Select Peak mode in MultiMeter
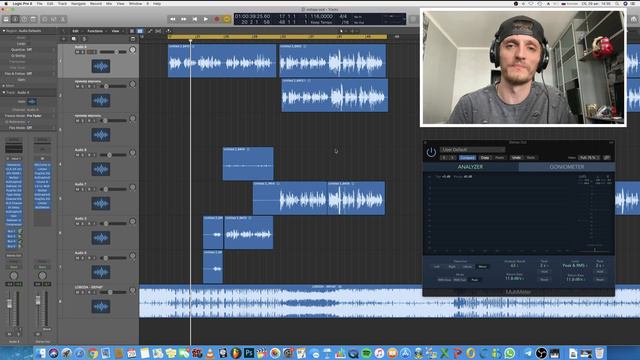Image resolution: width=640 pixels, height=360 pixels. tap(475, 280)
